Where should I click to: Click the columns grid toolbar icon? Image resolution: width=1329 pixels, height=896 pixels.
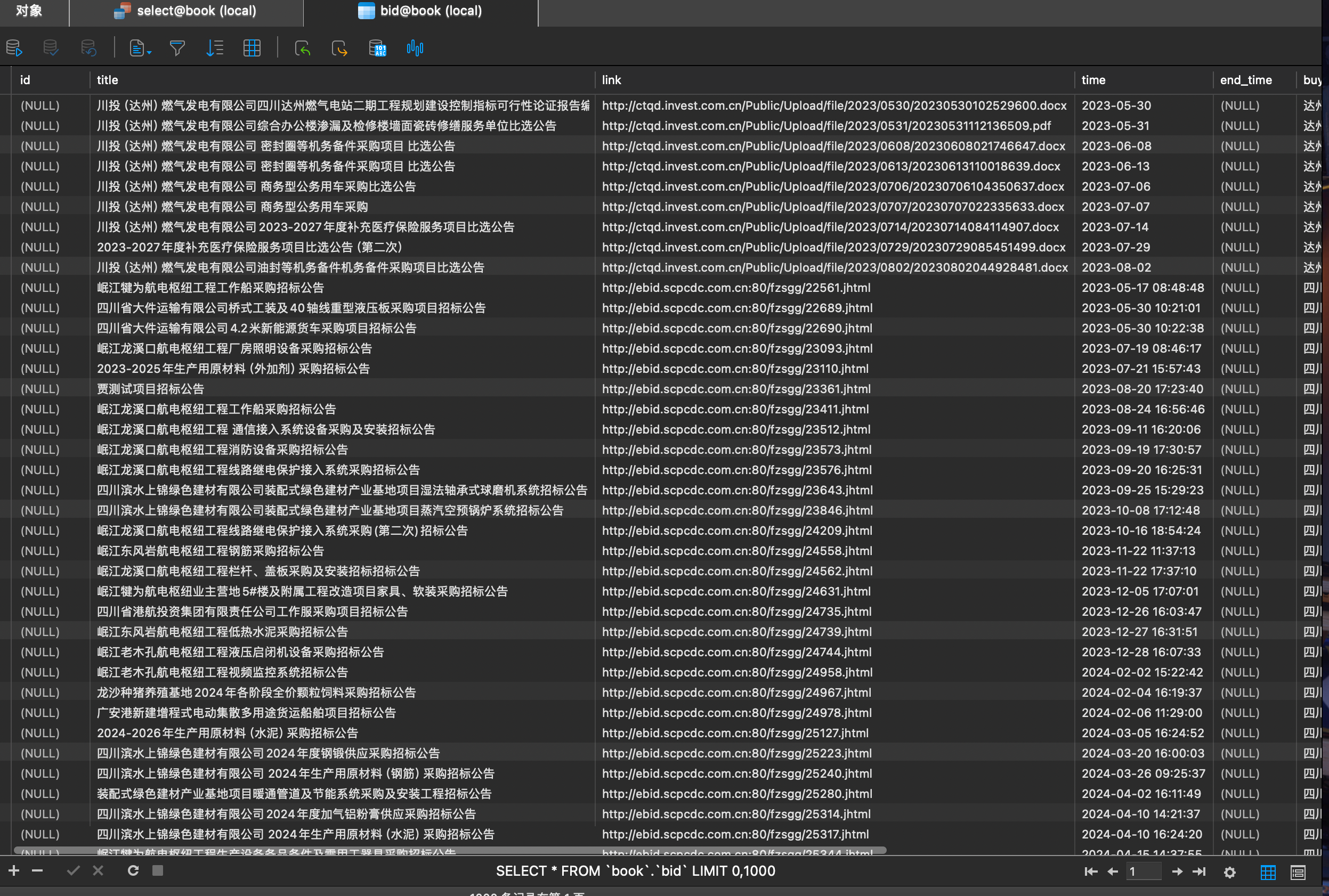(252, 48)
